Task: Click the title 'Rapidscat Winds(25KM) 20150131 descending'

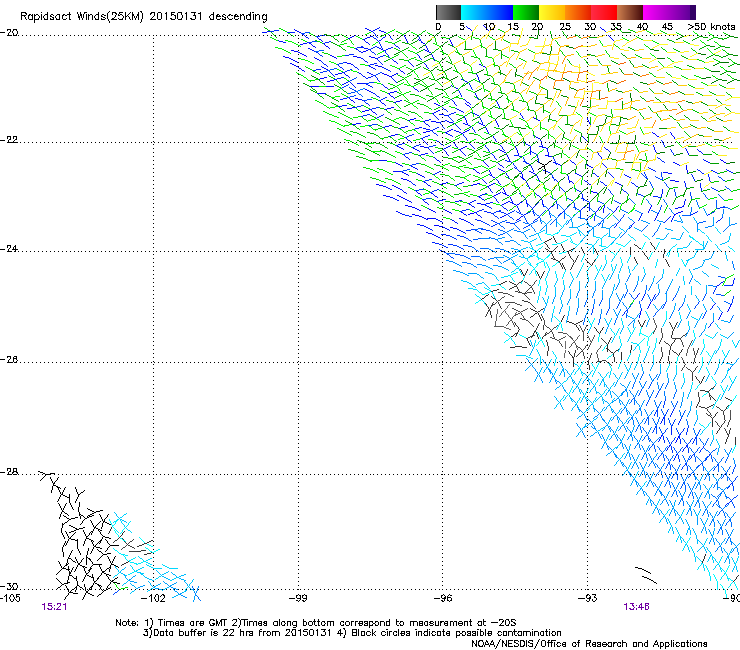Action: [x=144, y=17]
